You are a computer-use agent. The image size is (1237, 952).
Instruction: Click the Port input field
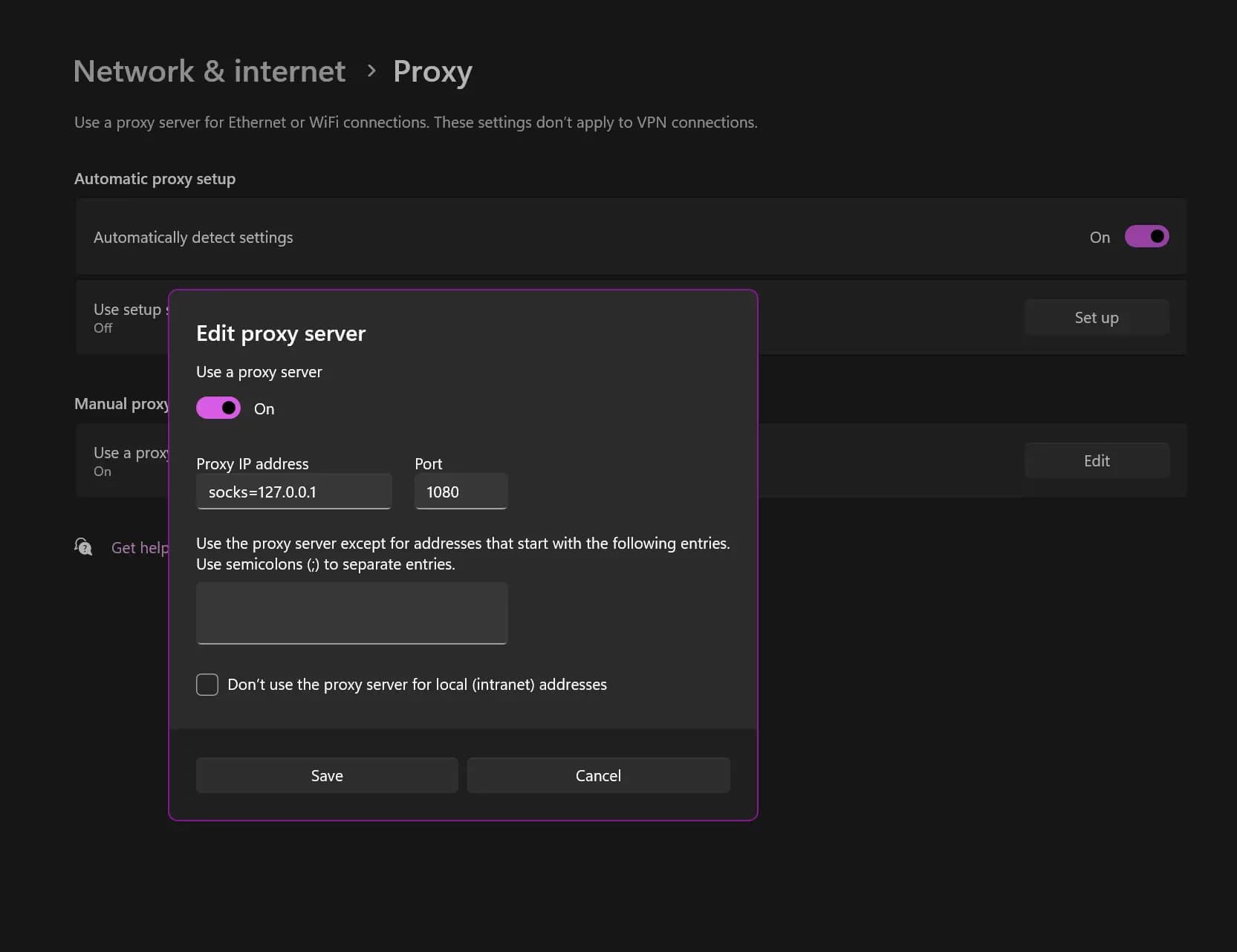[x=461, y=492]
